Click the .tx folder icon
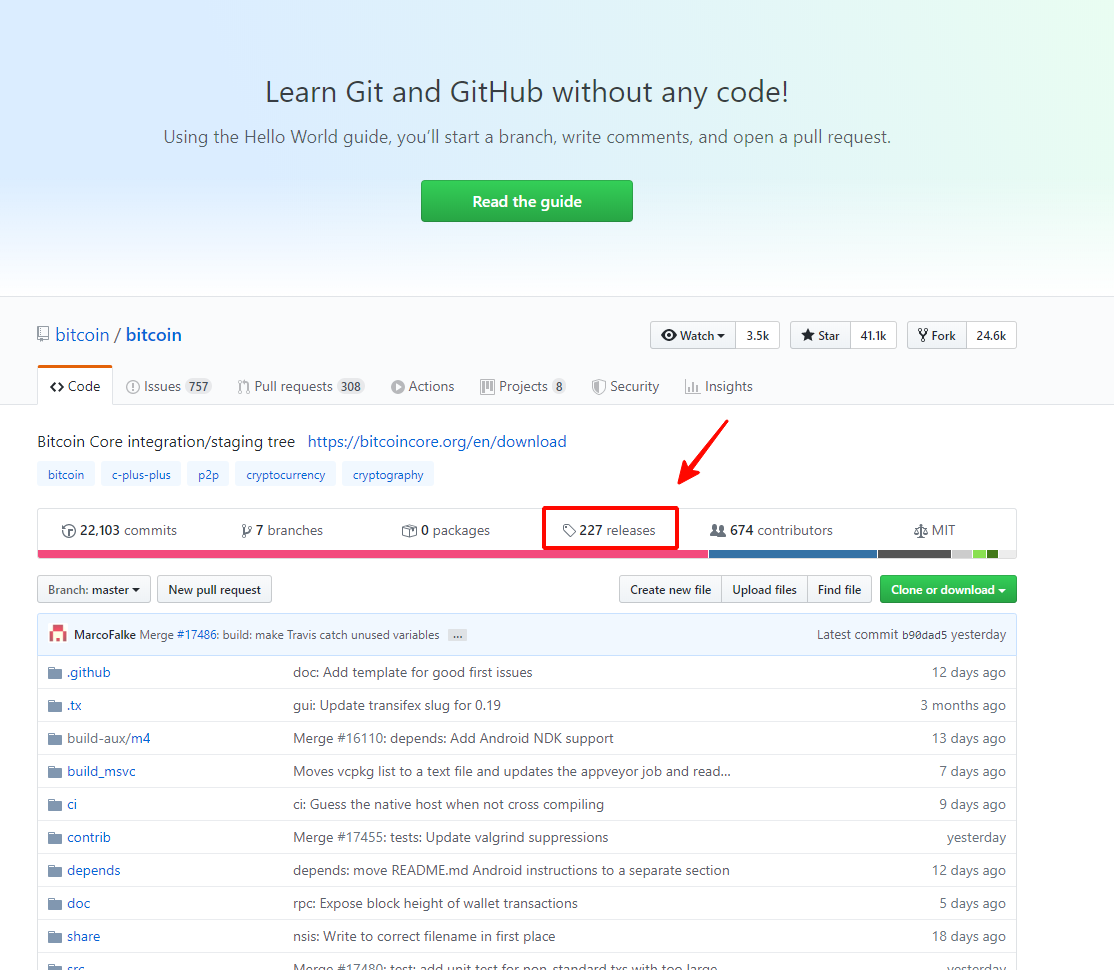This screenshot has height=970, width=1114. coord(55,706)
